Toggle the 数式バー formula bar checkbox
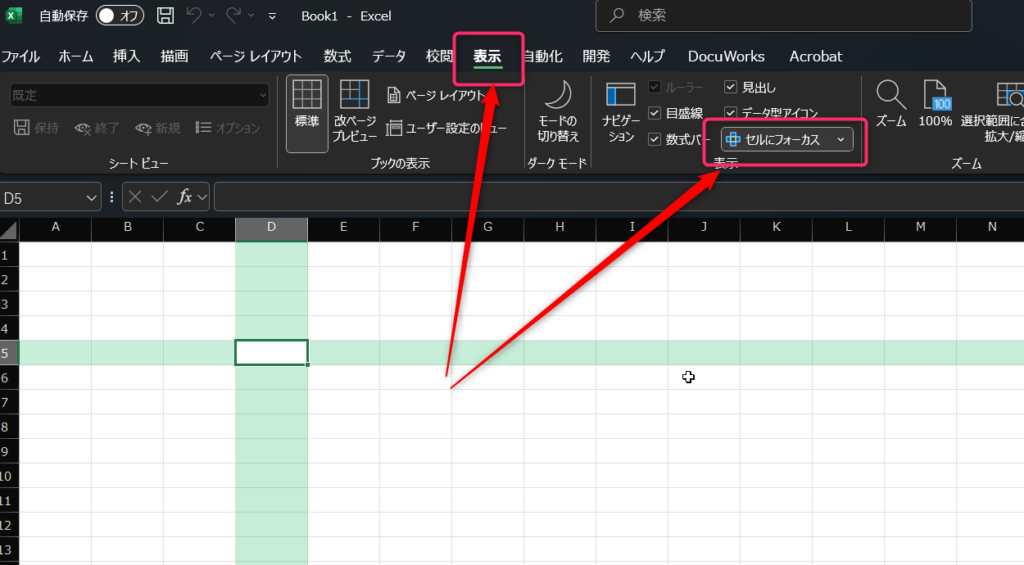The image size is (1024, 565). pos(655,139)
